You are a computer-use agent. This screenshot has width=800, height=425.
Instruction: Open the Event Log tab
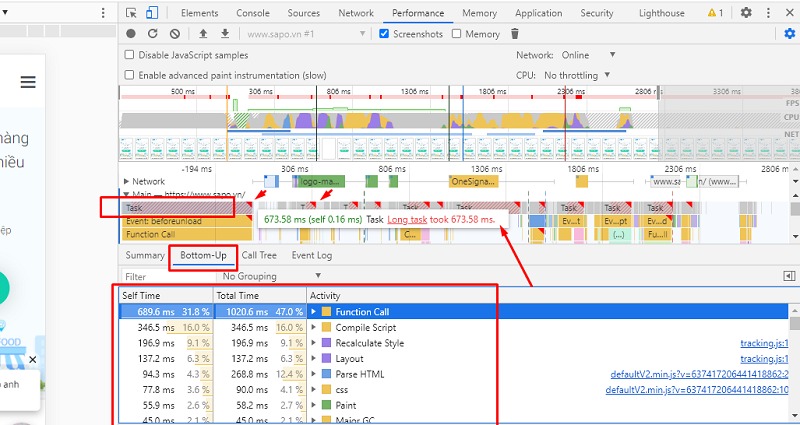pyautogui.click(x=312, y=255)
